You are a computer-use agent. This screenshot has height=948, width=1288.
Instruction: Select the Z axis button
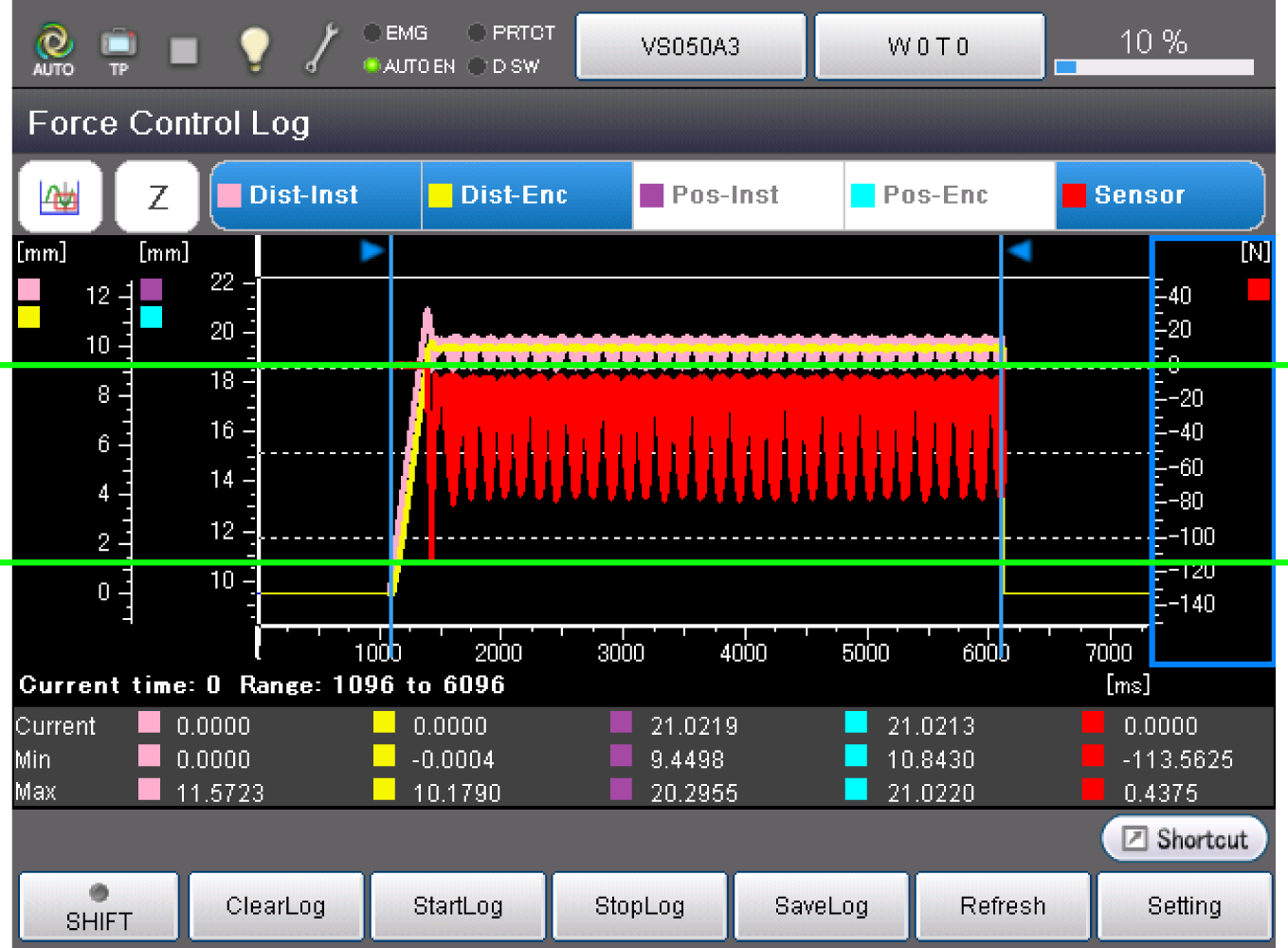(157, 196)
